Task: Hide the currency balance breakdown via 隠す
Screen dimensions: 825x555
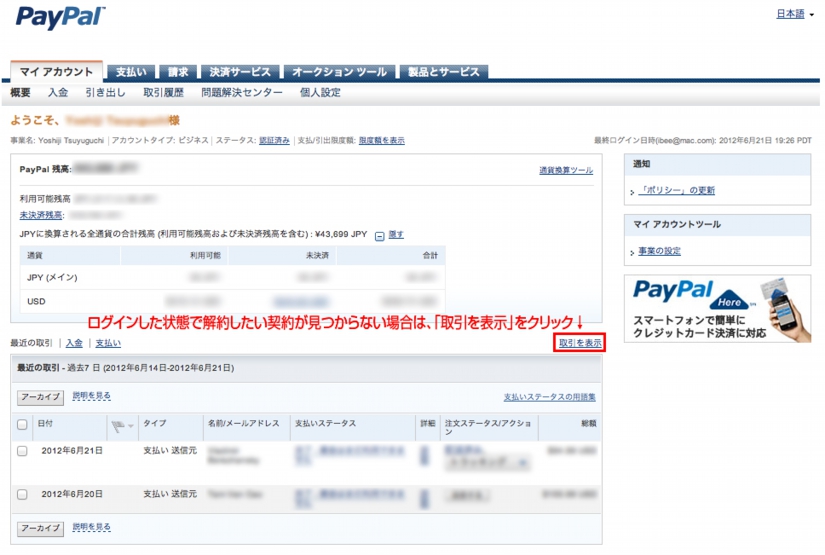Action: click(x=396, y=235)
